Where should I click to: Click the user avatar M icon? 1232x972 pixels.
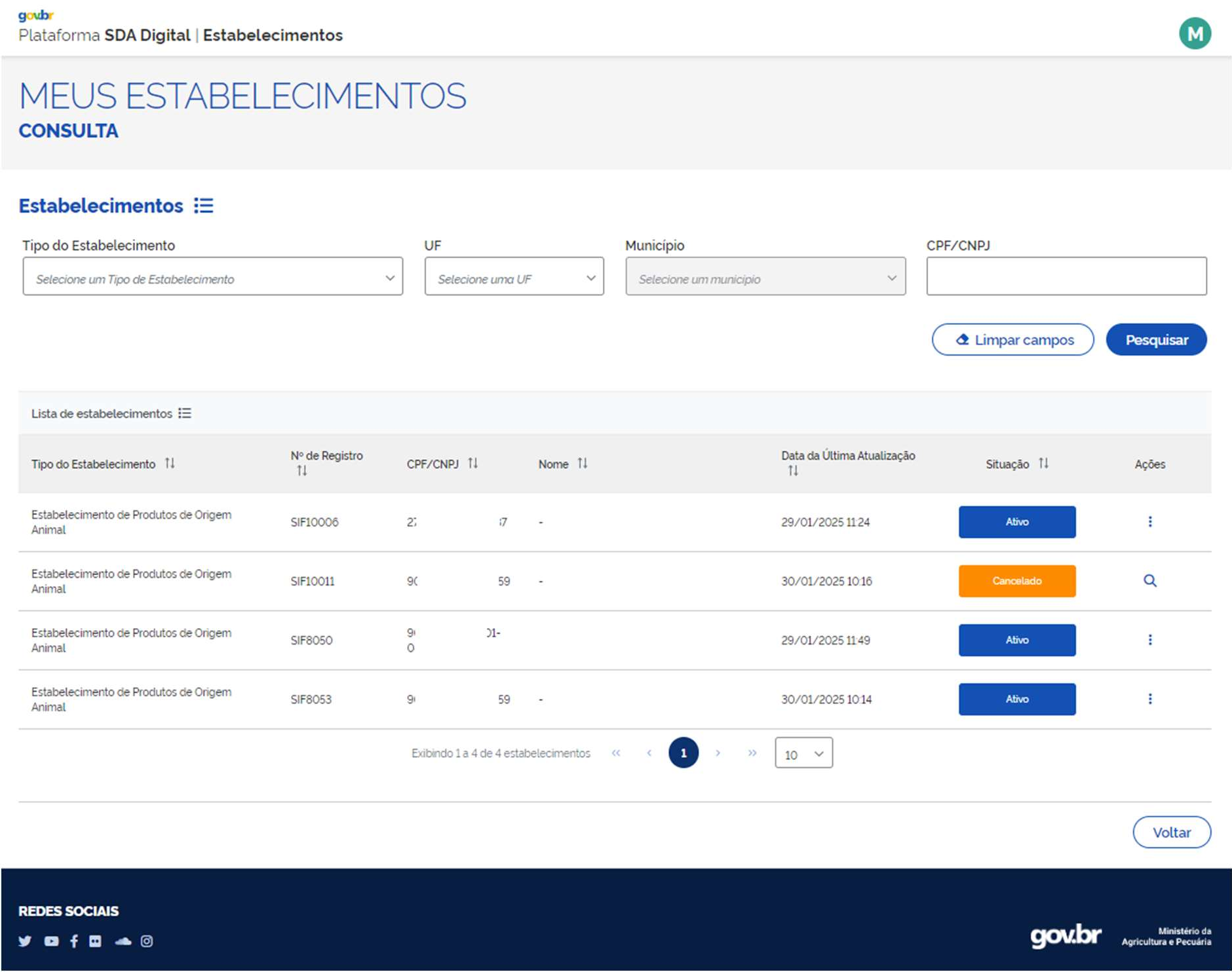pyautogui.click(x=1195, y=33)
